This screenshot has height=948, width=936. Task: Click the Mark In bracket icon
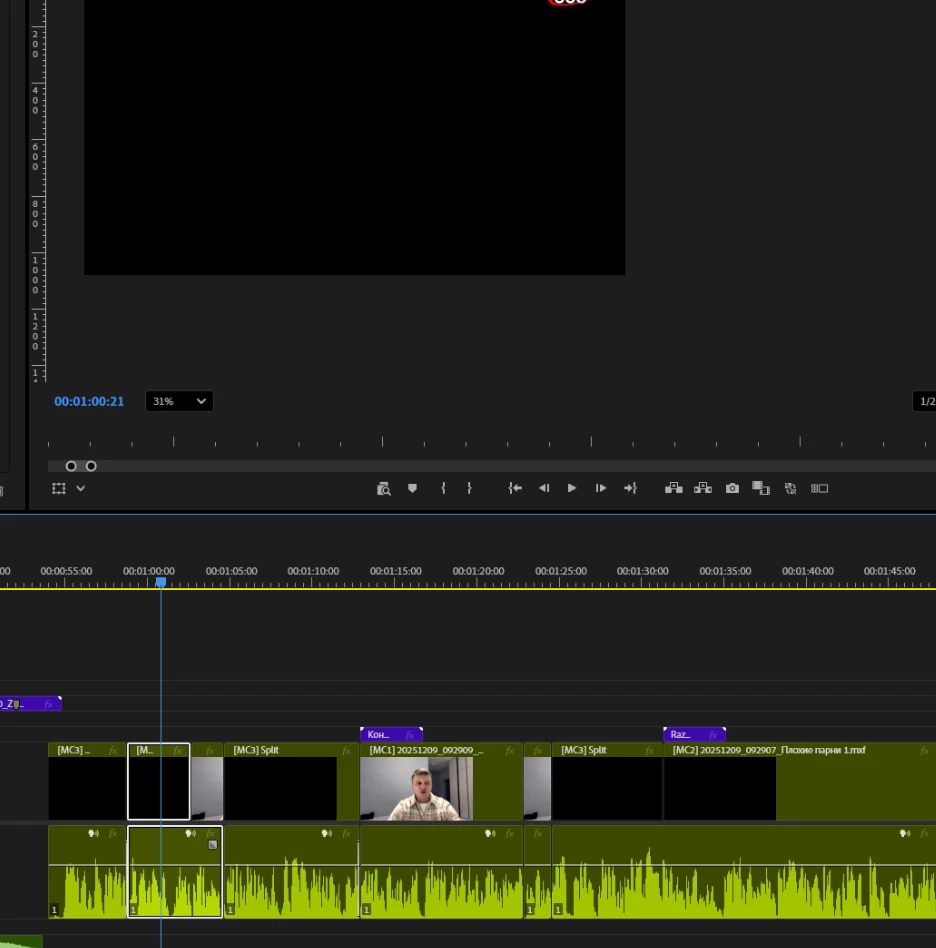[443, 488]
